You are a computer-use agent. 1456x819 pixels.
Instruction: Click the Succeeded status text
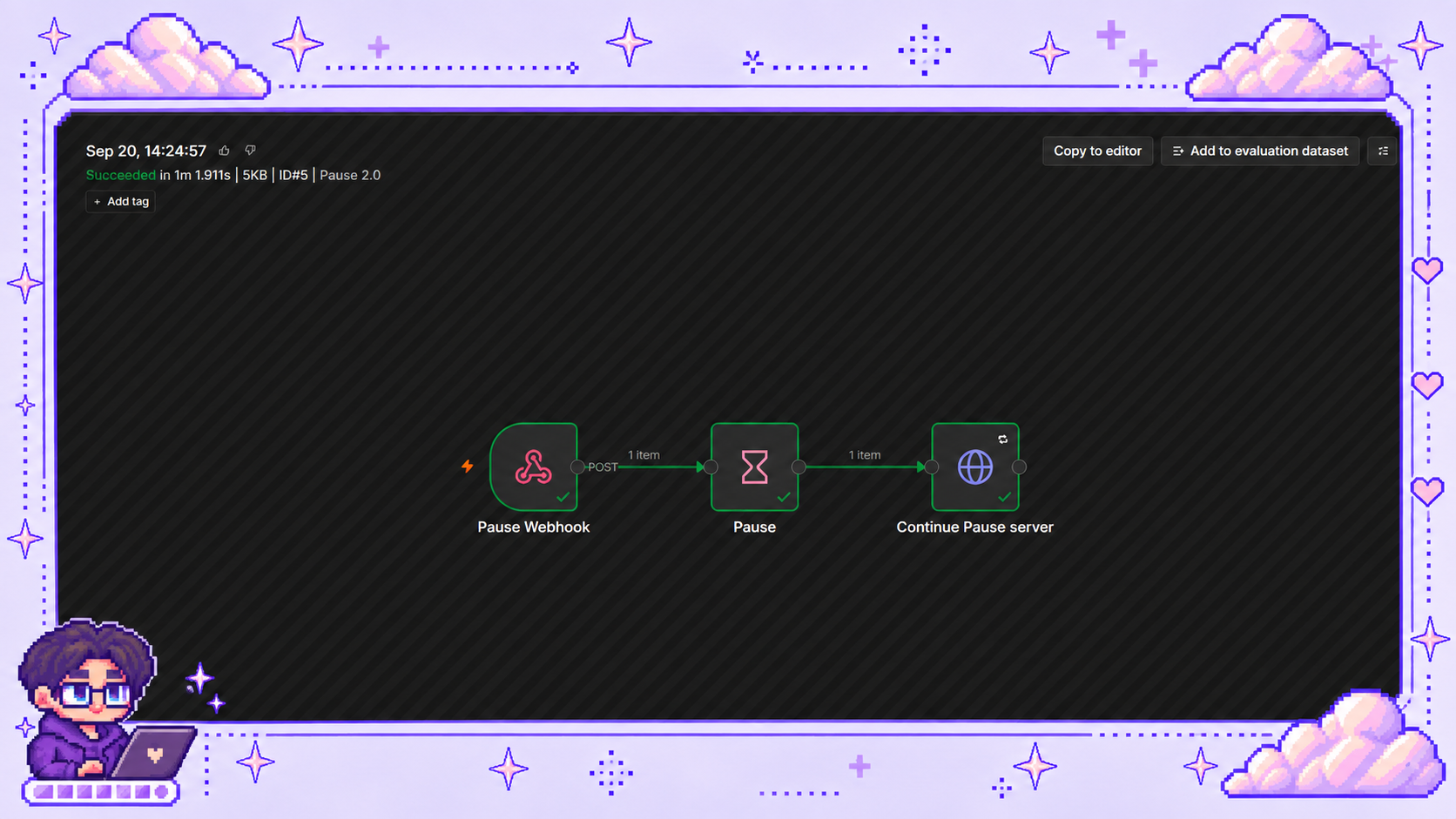click(121, 175)
